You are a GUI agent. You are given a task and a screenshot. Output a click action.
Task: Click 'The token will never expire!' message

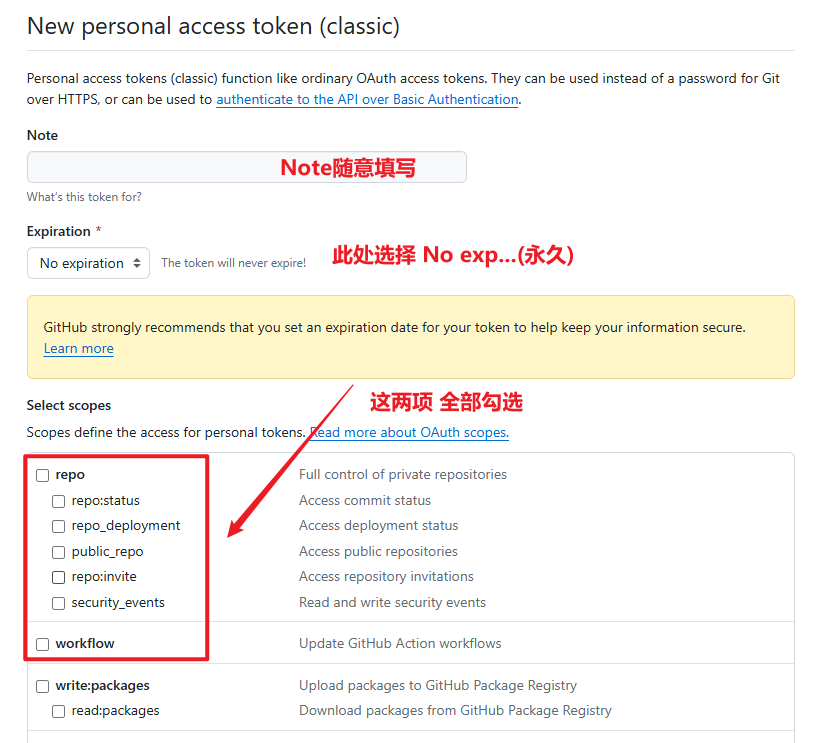(x=233, y=263)
